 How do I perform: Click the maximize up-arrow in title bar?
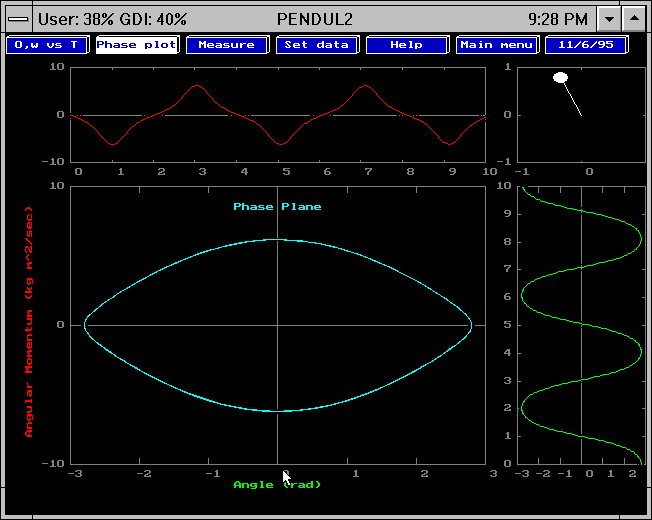pyautogui.click(x=633, y=18)
